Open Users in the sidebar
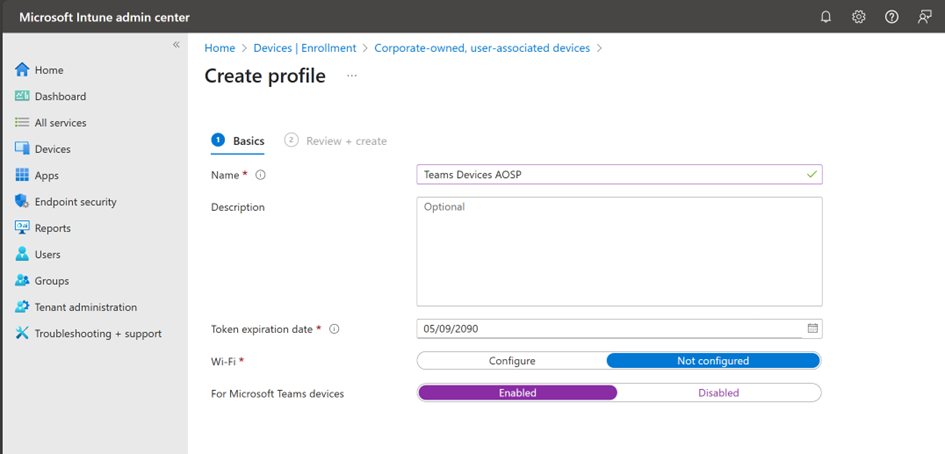 tap(48, 254)
